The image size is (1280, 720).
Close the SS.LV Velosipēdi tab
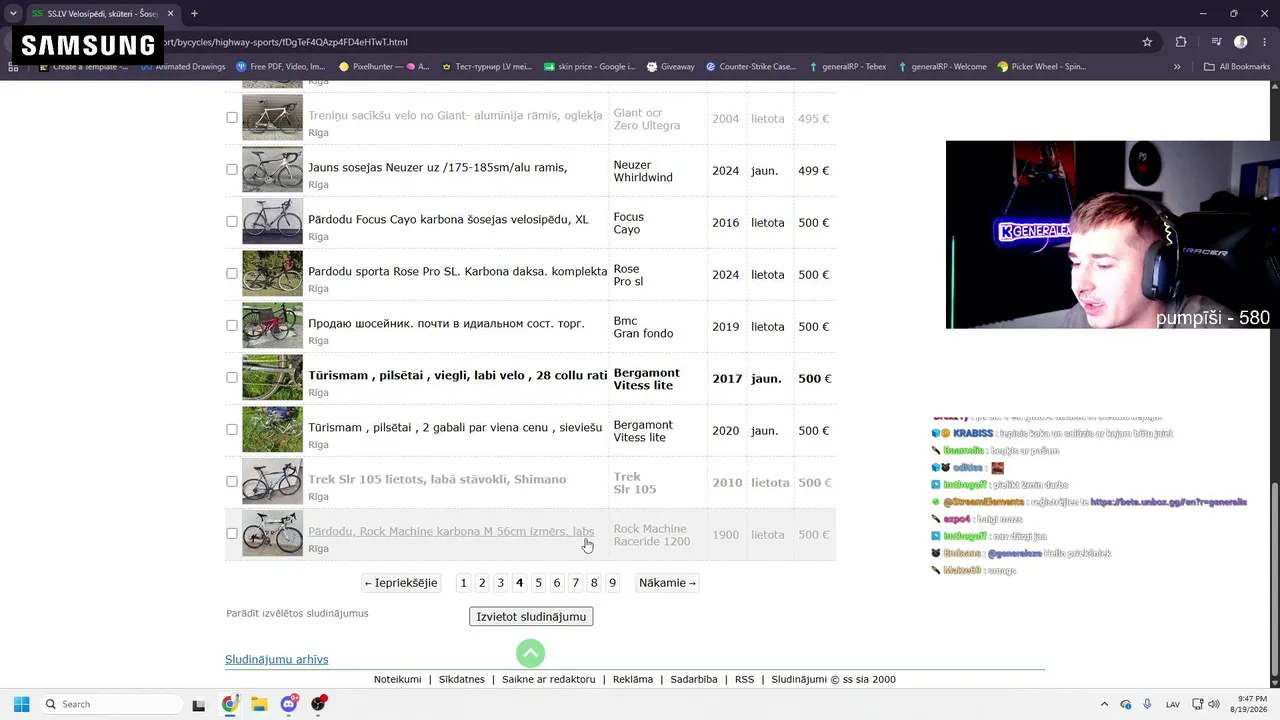point(171,14)
